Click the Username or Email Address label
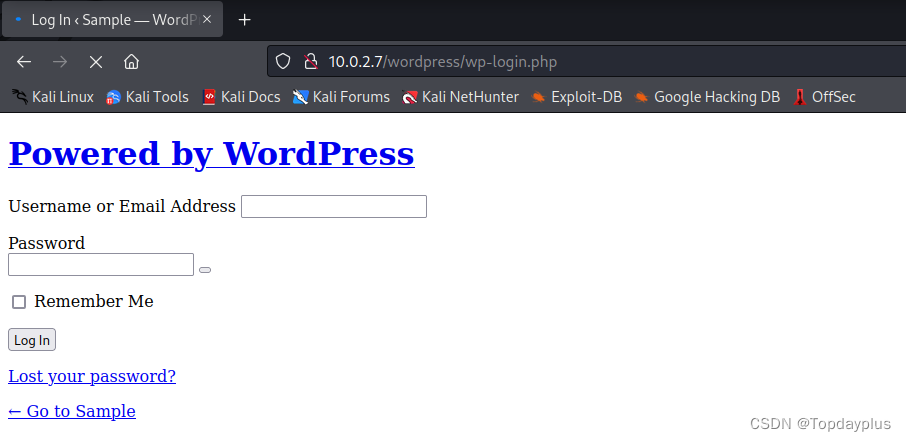 122,206
